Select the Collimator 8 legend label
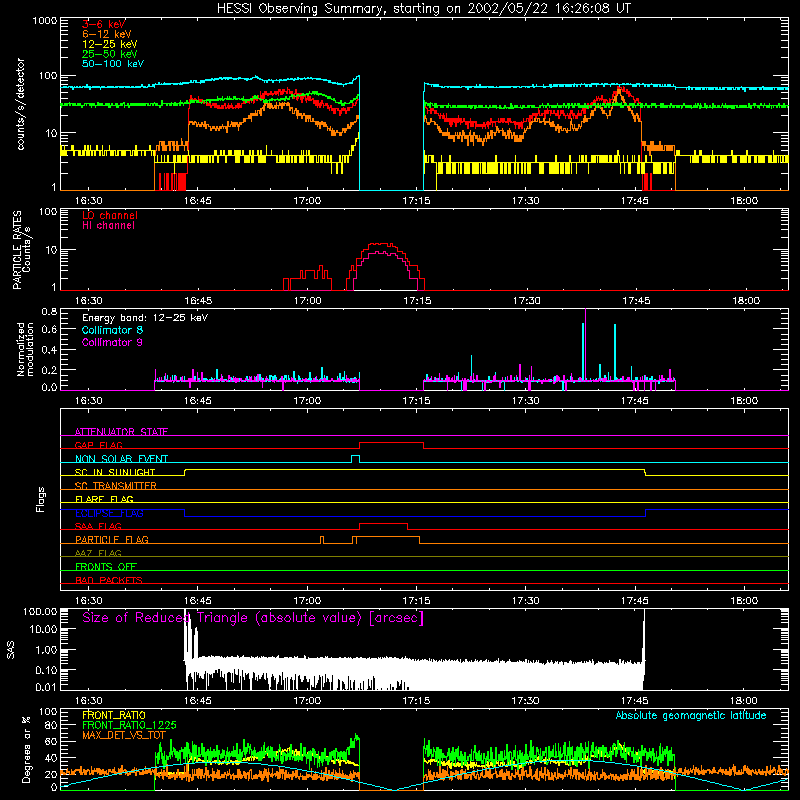The image size is (800, 800). coord(112,330)
